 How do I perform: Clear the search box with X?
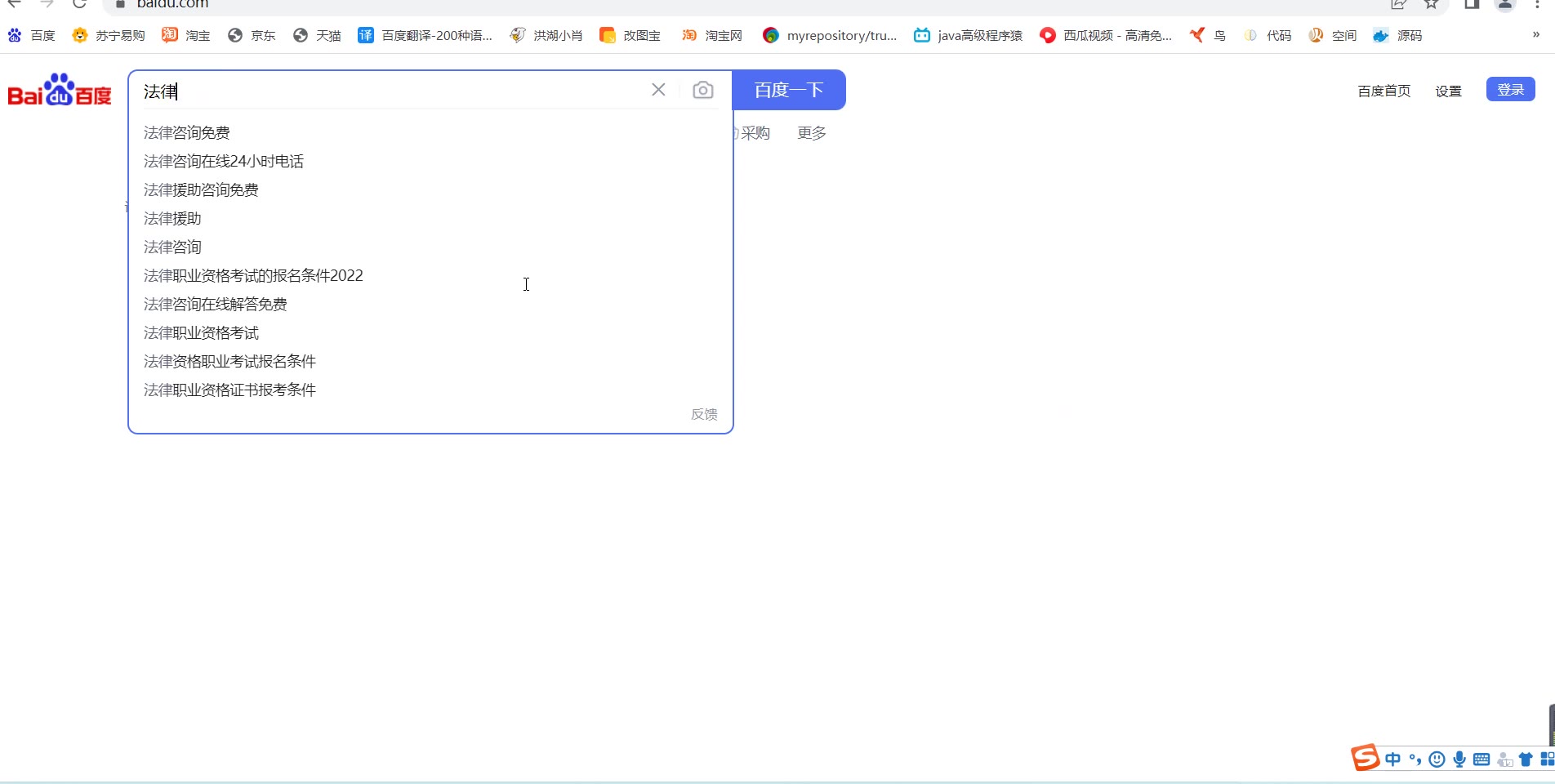(x=658, y=90)
